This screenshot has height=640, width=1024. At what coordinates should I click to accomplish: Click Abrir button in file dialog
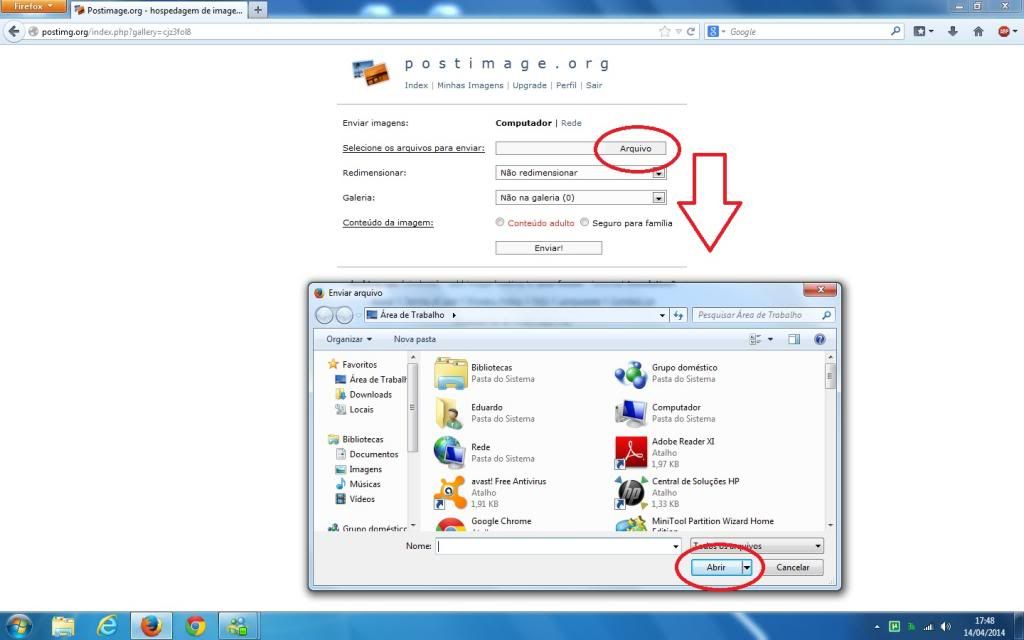(x=716, y=567)
